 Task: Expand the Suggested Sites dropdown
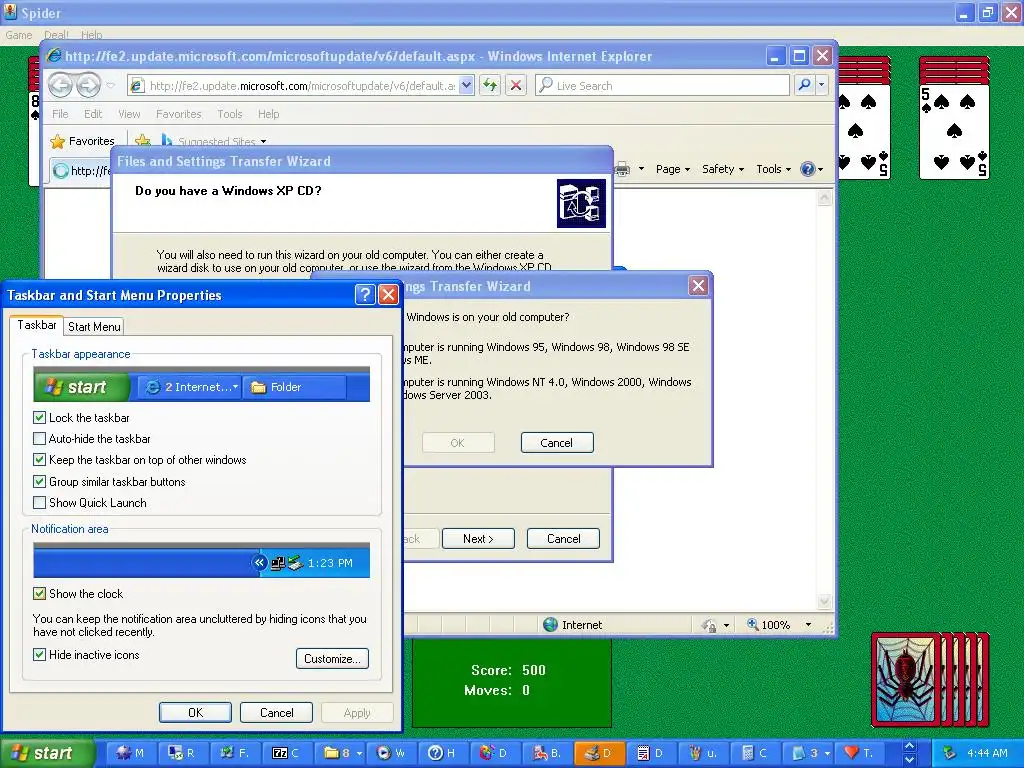point(263,142)
